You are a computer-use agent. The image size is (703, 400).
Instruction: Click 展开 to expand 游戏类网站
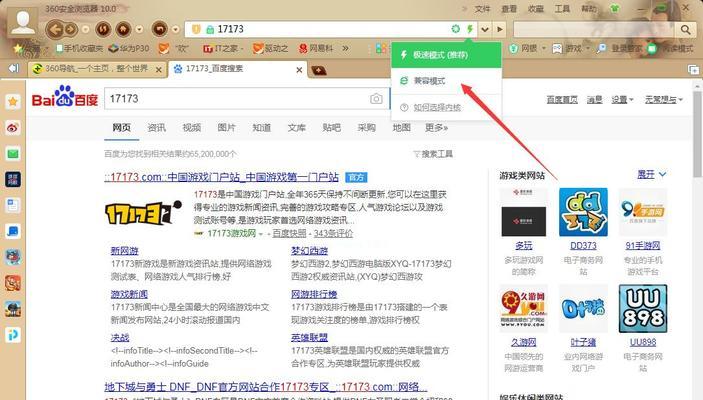point(651,174)
